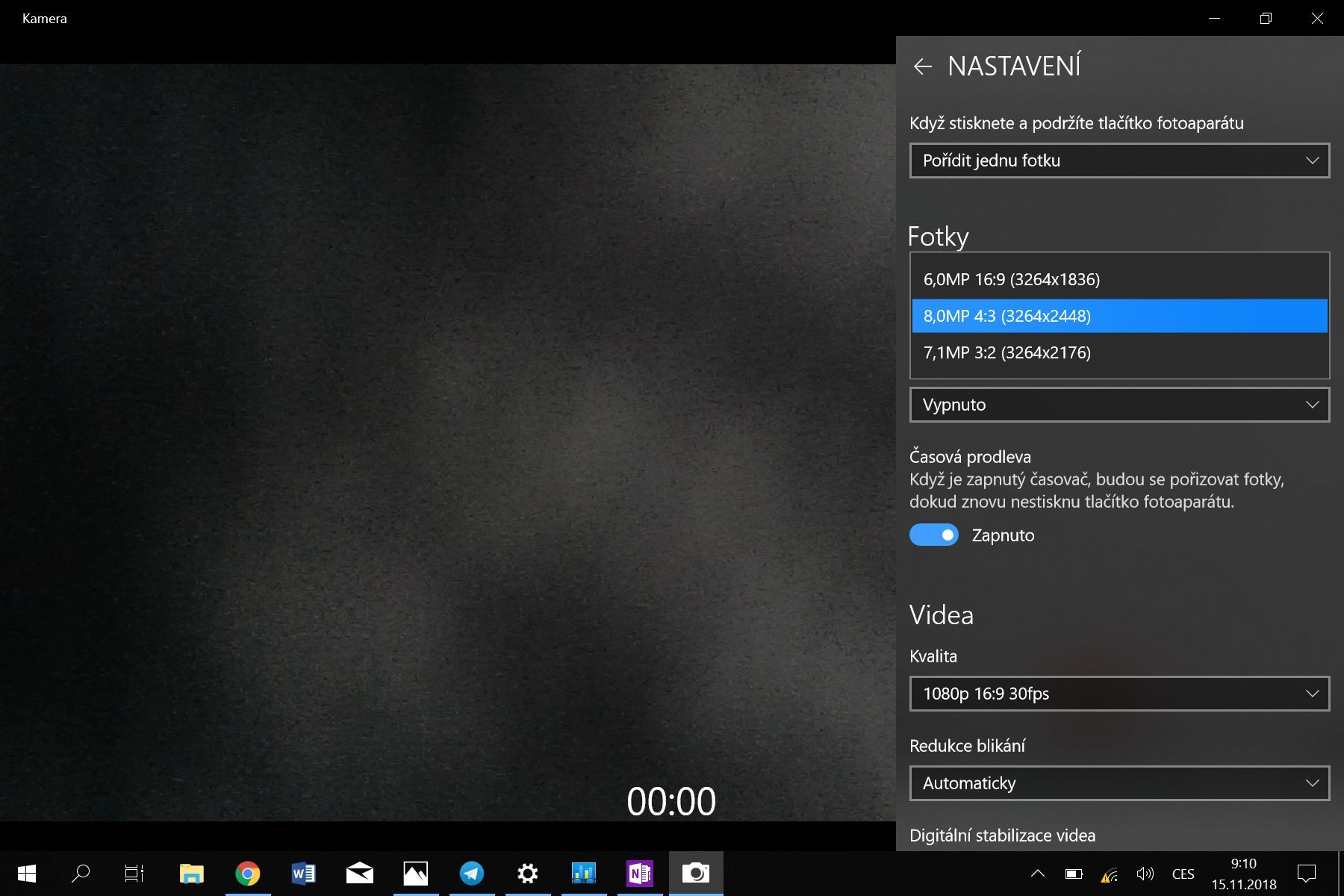
Task: Open OneNote from the taskbar
Action: pos(639,872)
